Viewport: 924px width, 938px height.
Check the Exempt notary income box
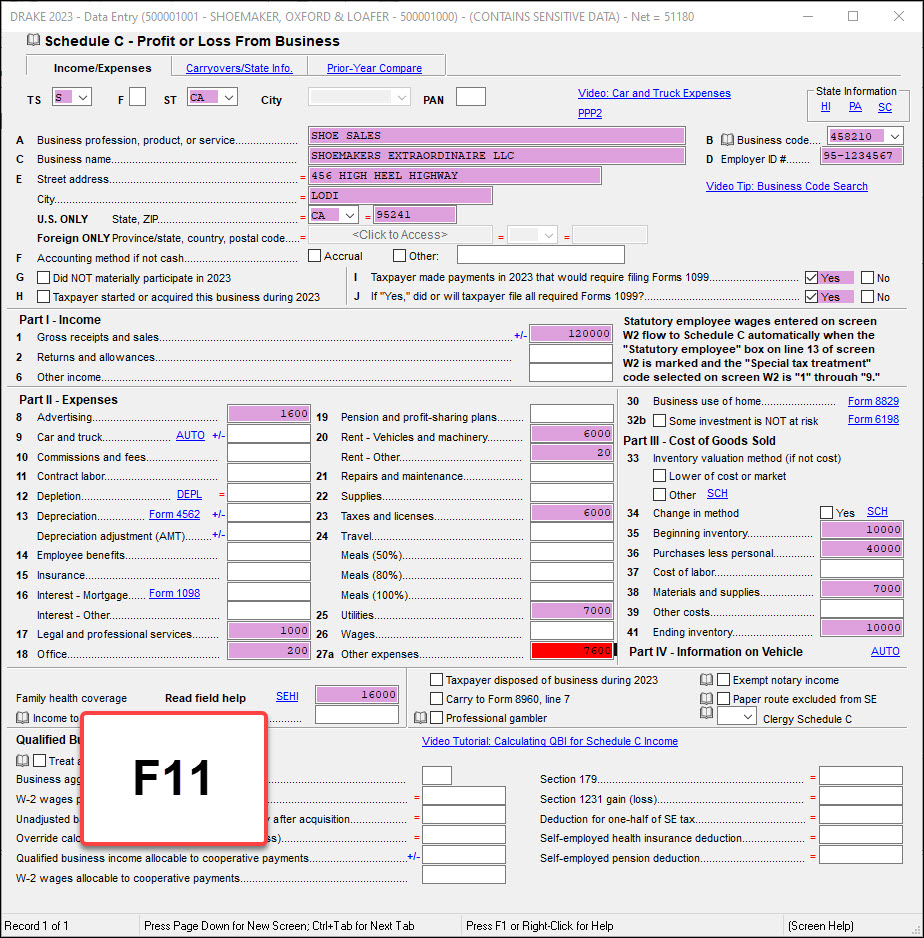(724, 680)
